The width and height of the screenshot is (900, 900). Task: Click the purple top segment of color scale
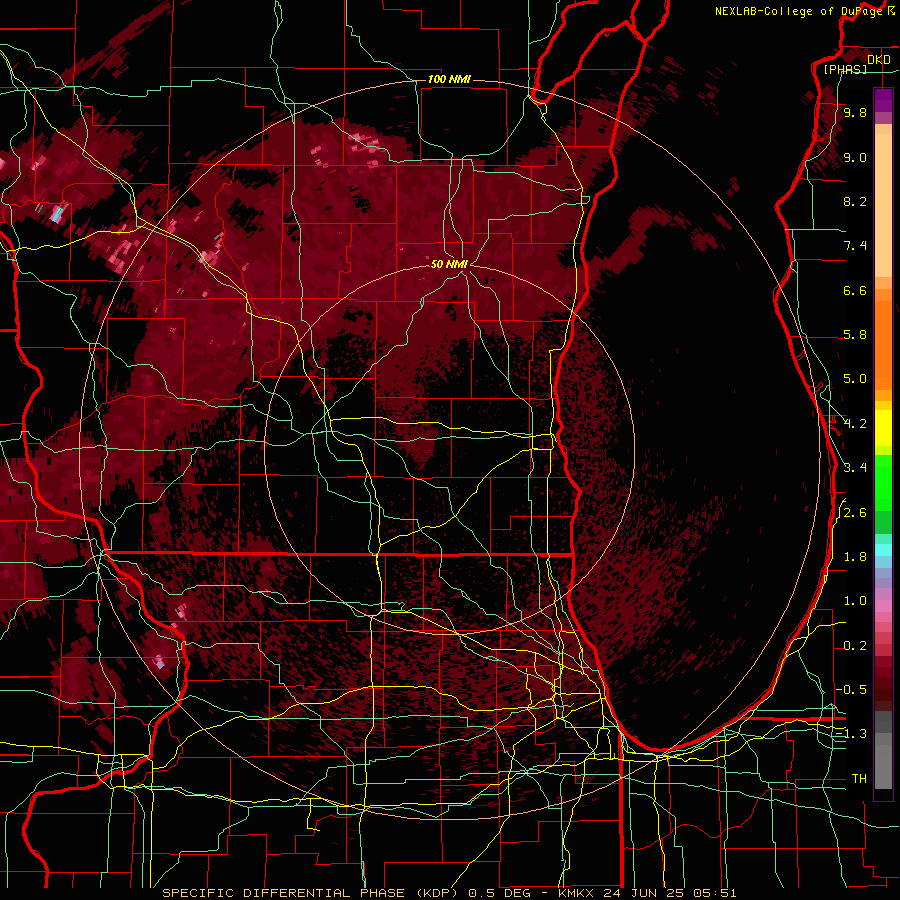883,100
